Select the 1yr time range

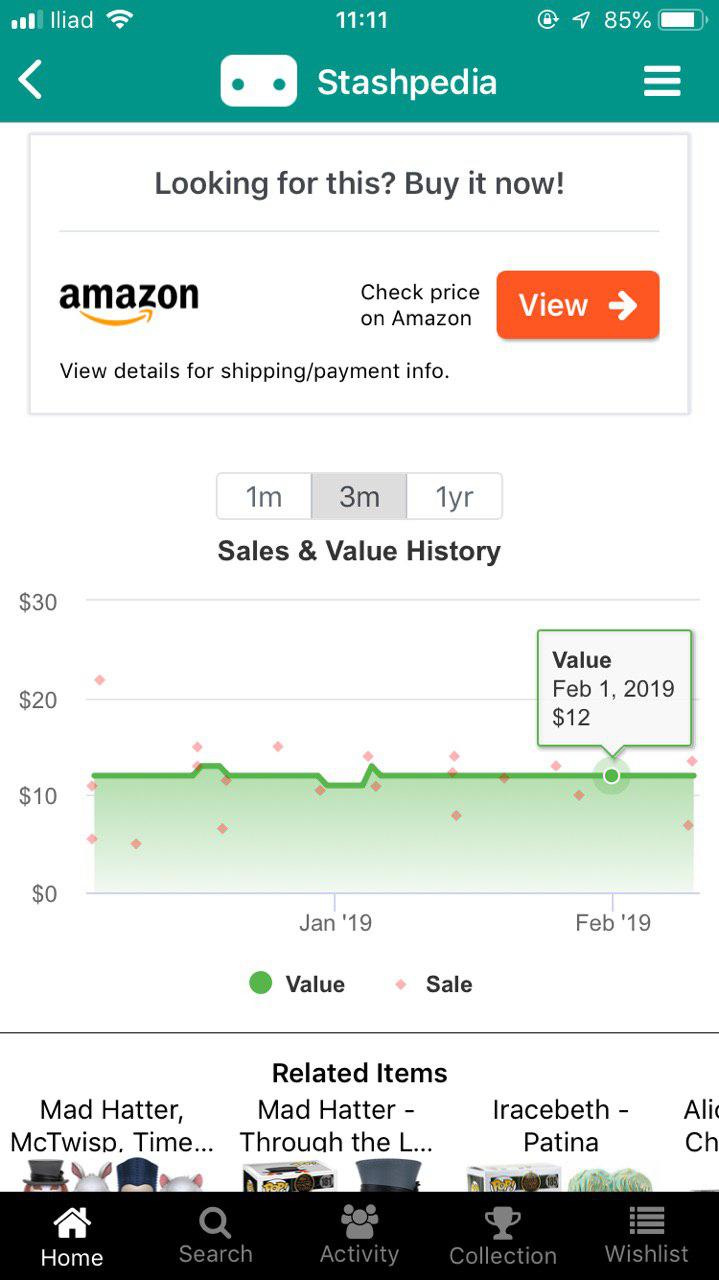pos(454,496)
